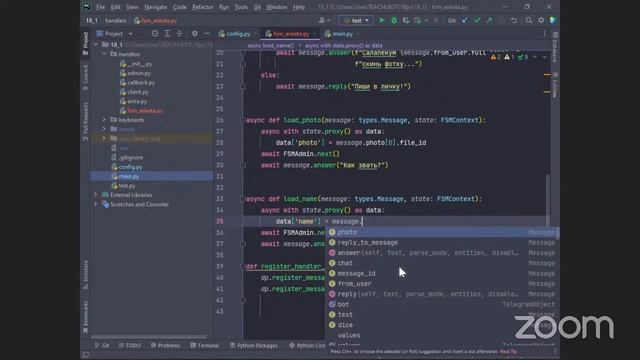Viewport: 640px width, 360px height.
Task: Open the Bookmarks side tool window
Action: click(x=85, y=317)
